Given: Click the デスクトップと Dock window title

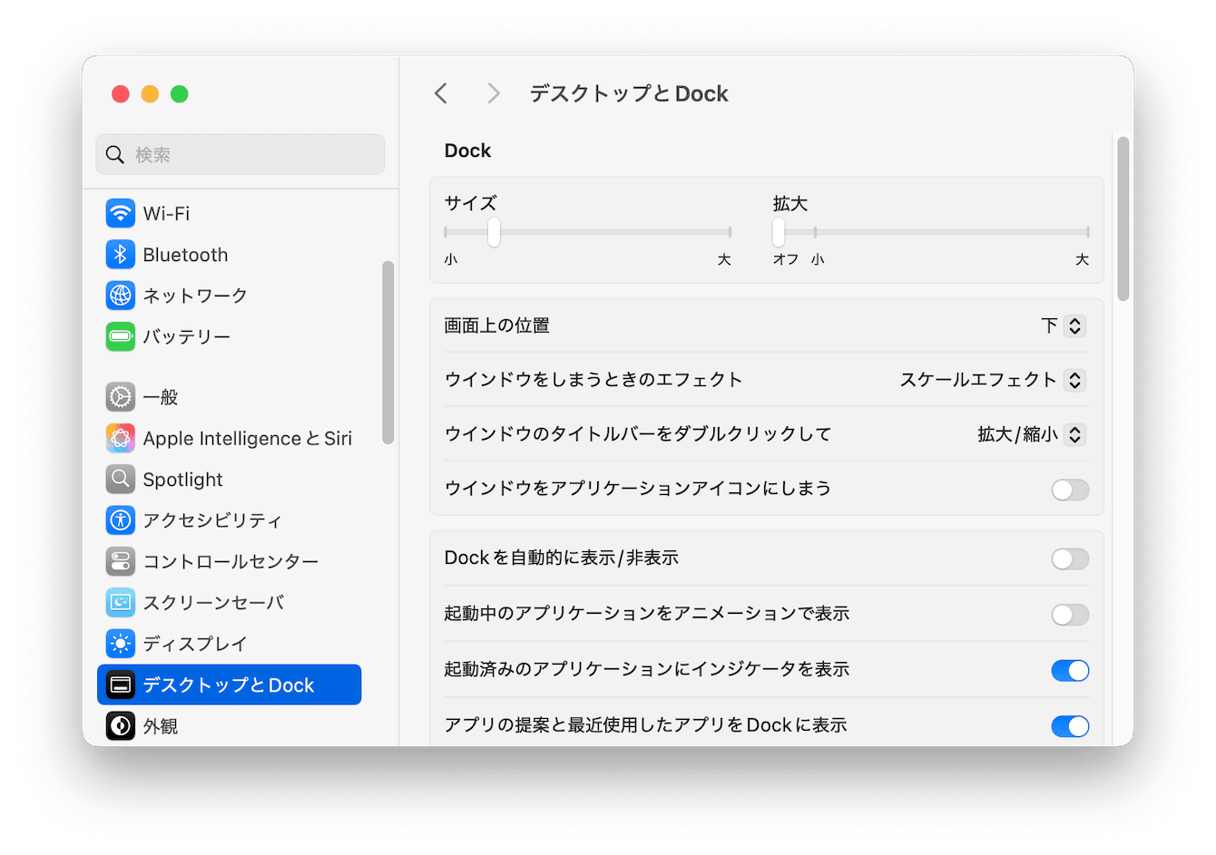Looking at the screenshot, I should point(629,94).
